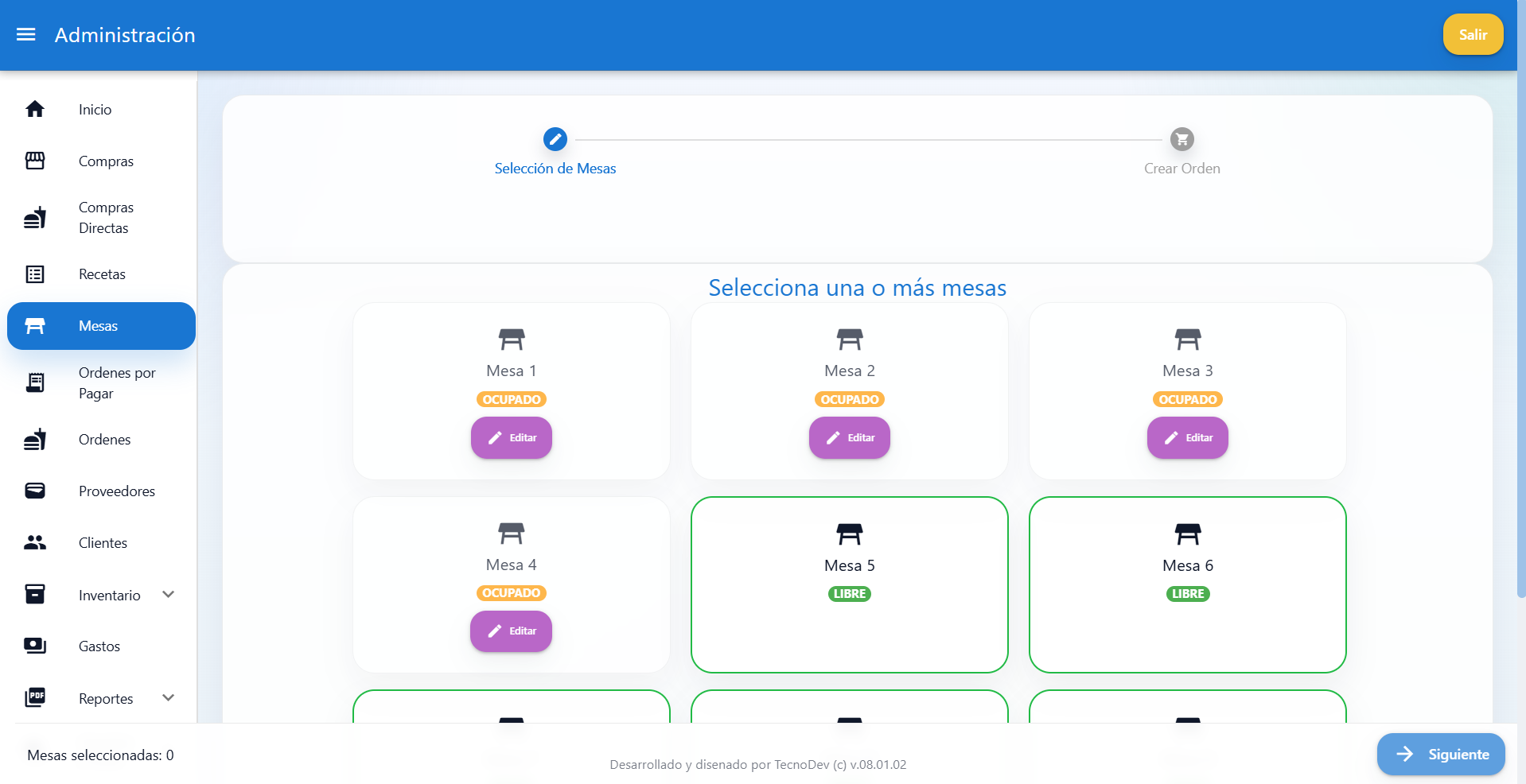Open Ordenes in the sidebar
Image resolution: width=1526 pixels, height=784 pixels.
(102, 439)
